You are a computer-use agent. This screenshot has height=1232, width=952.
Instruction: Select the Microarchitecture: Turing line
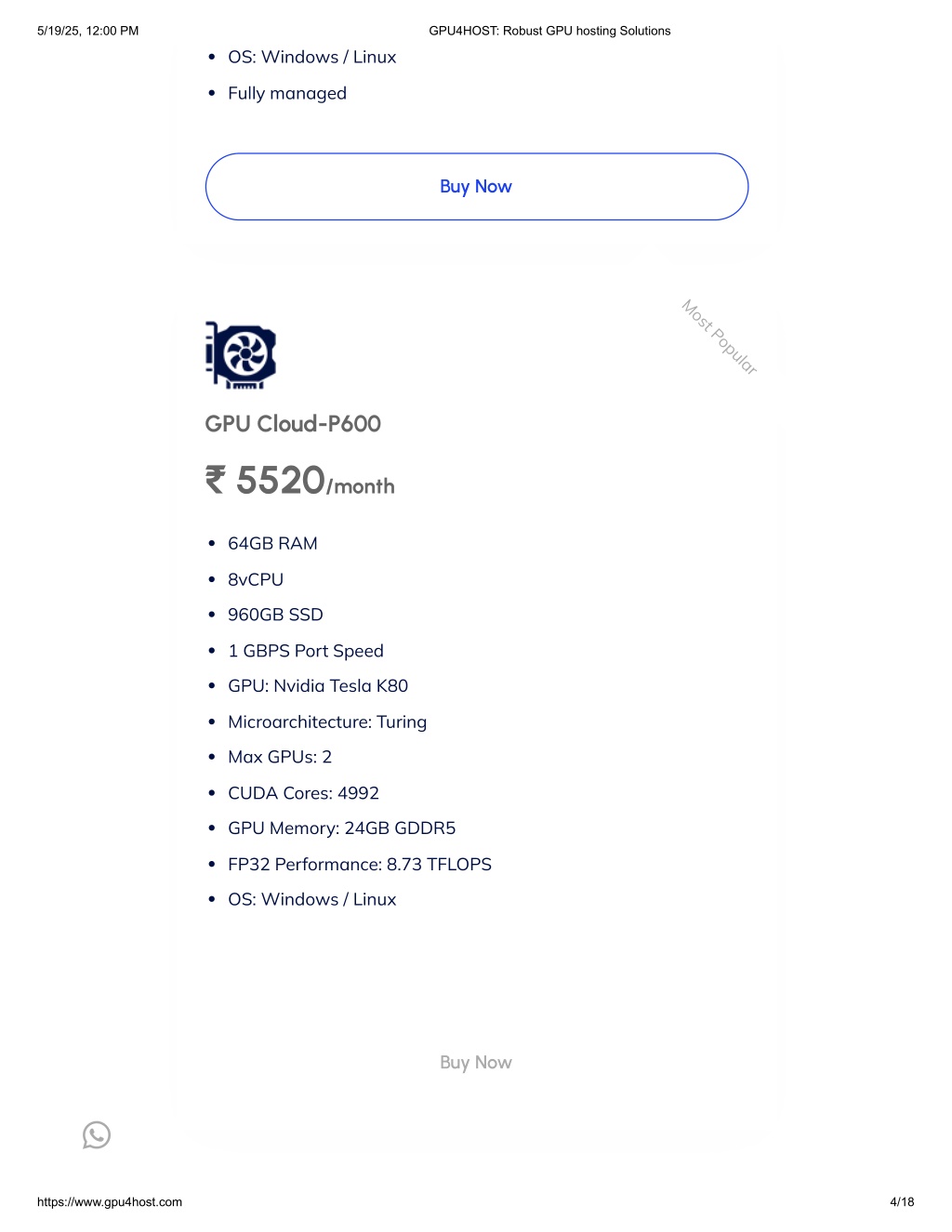(327, 722)
